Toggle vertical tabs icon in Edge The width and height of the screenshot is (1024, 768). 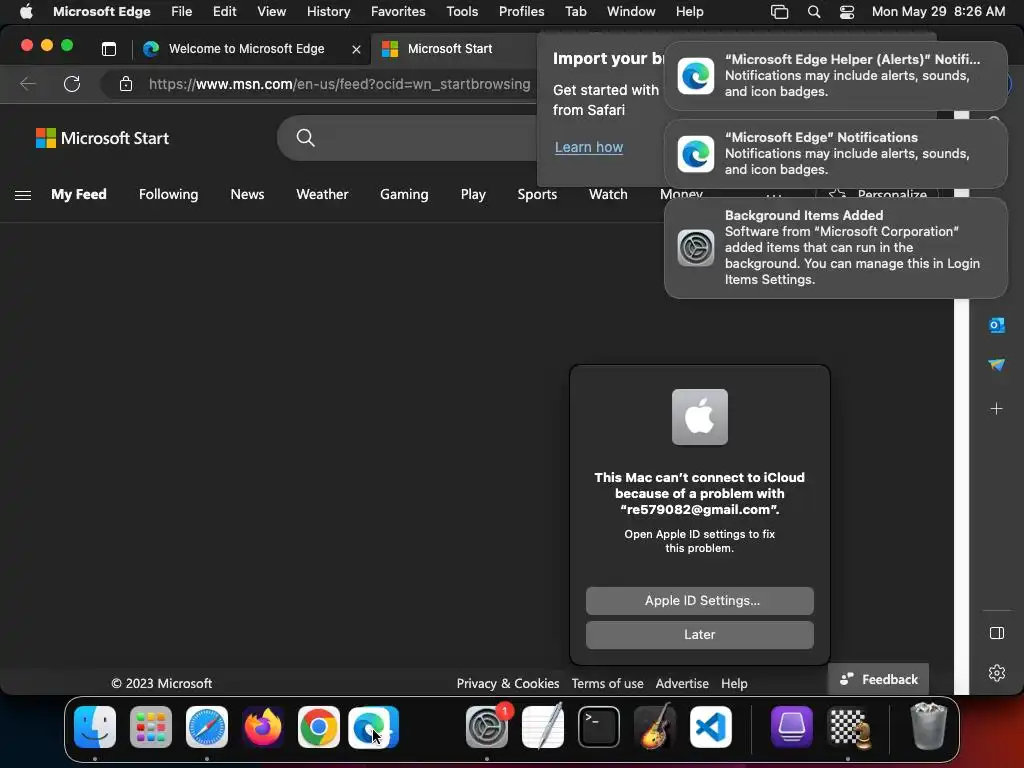(108, 49)
